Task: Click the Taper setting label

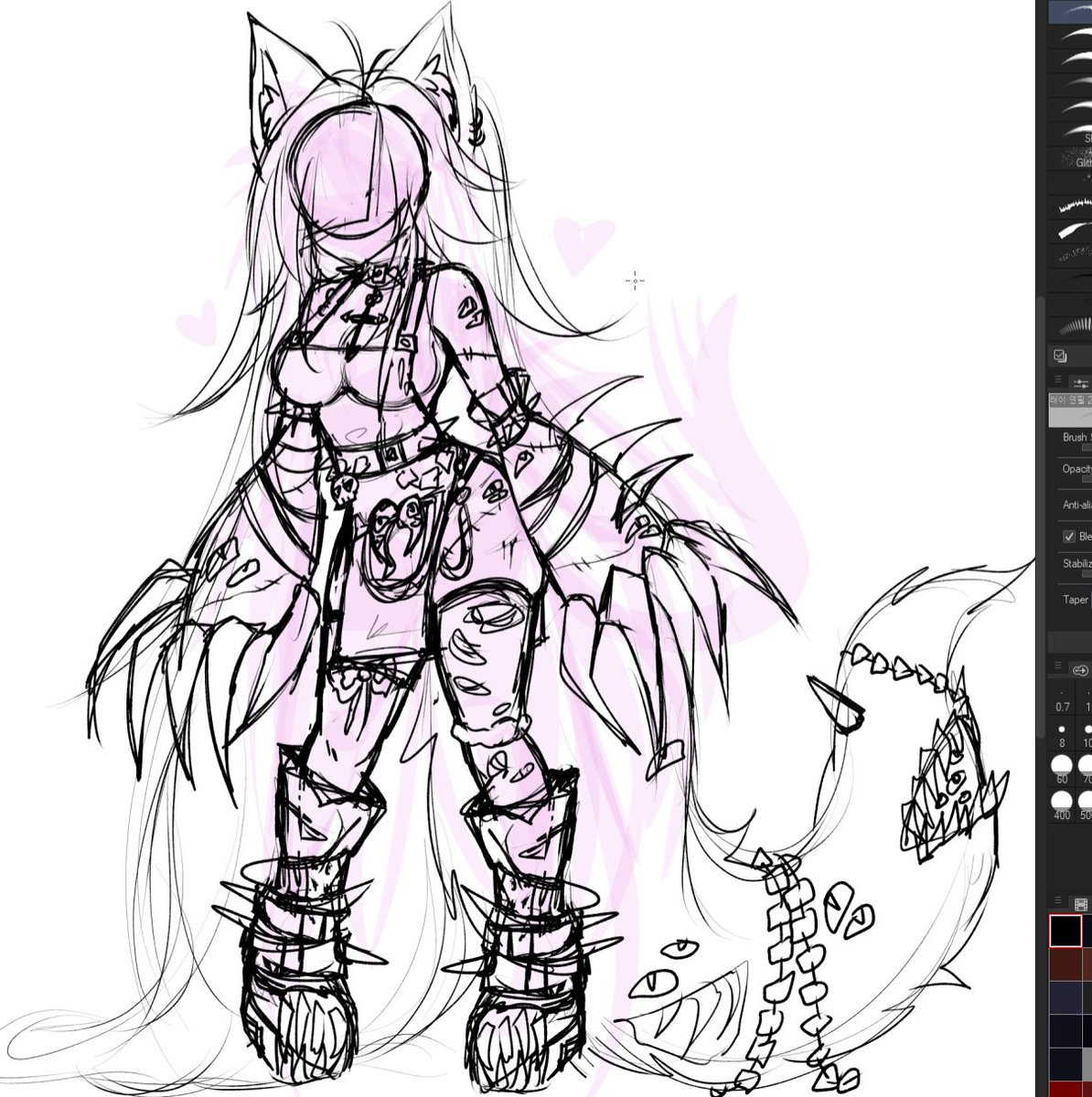Action: (x=1076, y=600)
